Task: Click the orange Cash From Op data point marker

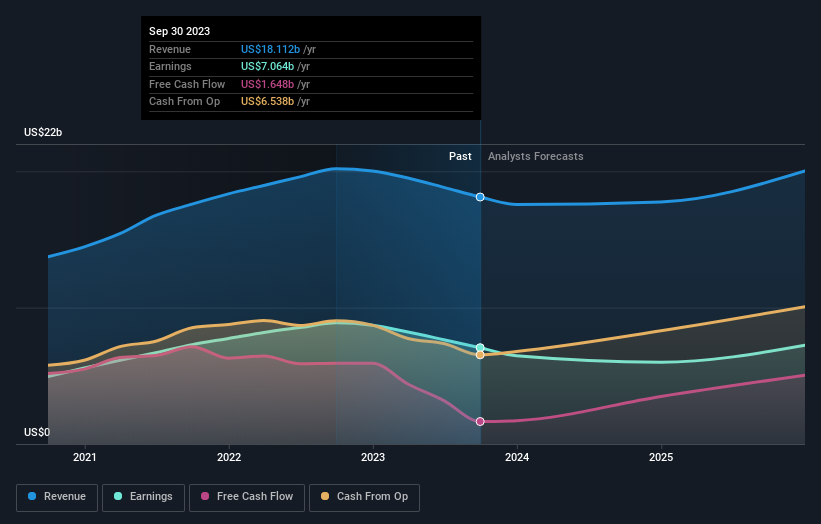Action: tap(480, 355)
